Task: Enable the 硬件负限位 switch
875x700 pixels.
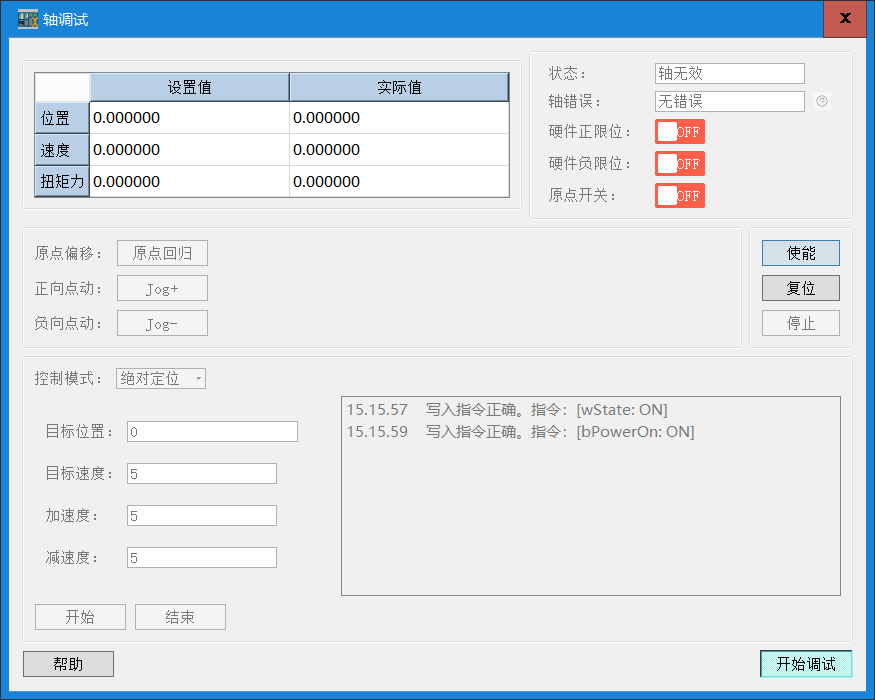Action: click(679, 163)
